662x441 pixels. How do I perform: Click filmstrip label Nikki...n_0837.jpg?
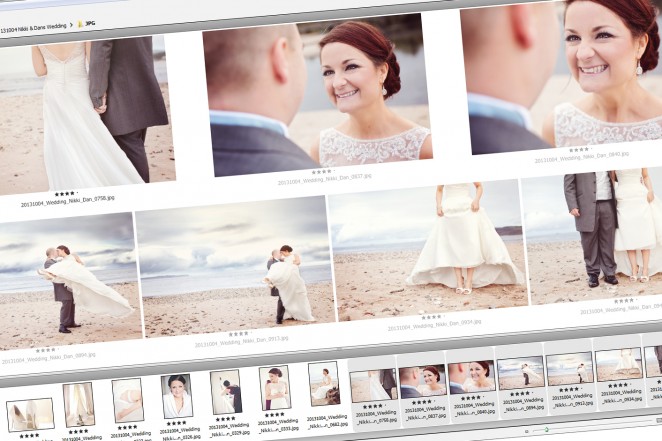click(425, 417)
